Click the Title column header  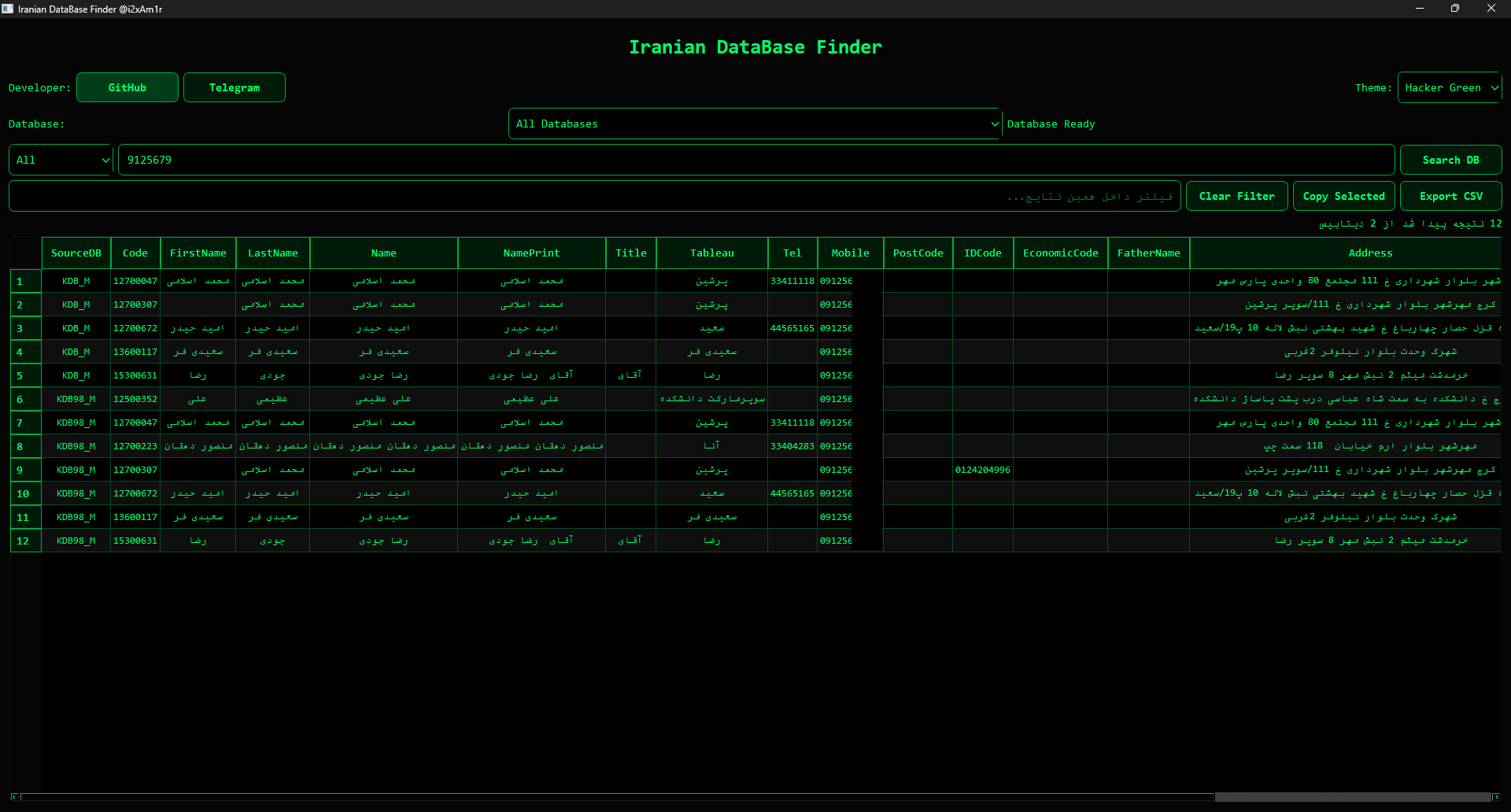click(x=631, y=253)
